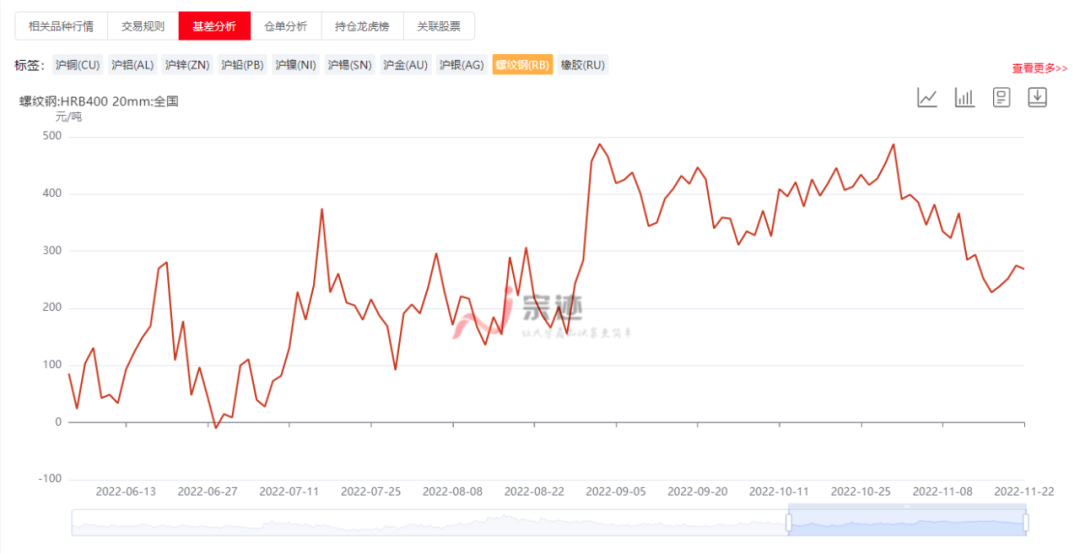Image resolution: width=1080 pixels, height=554 pixels.
Task: Click the 2022-07-25 axis date label
Action: pyautogui.click(x=371, y=491)
